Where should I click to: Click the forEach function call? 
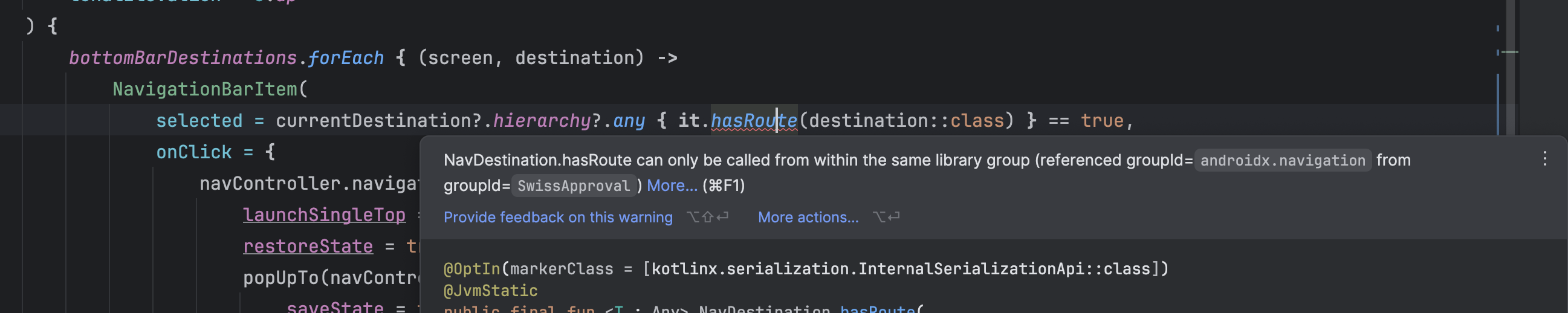345,58
